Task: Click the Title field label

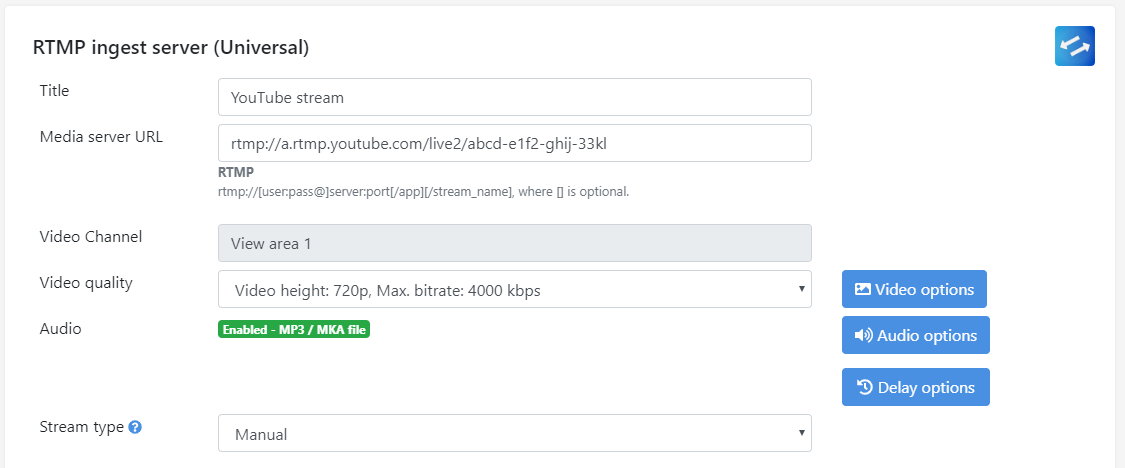Action: click(x=54, y=90)
